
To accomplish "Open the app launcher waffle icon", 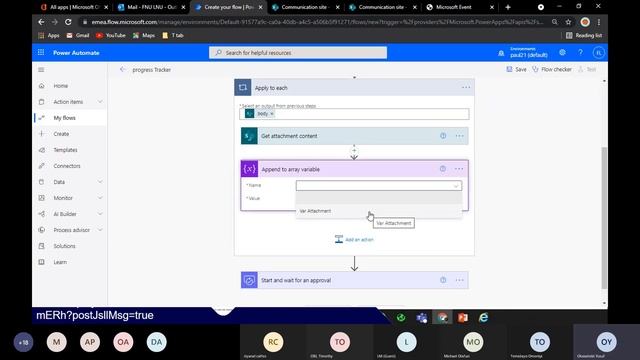I will [x=41, y=52].
